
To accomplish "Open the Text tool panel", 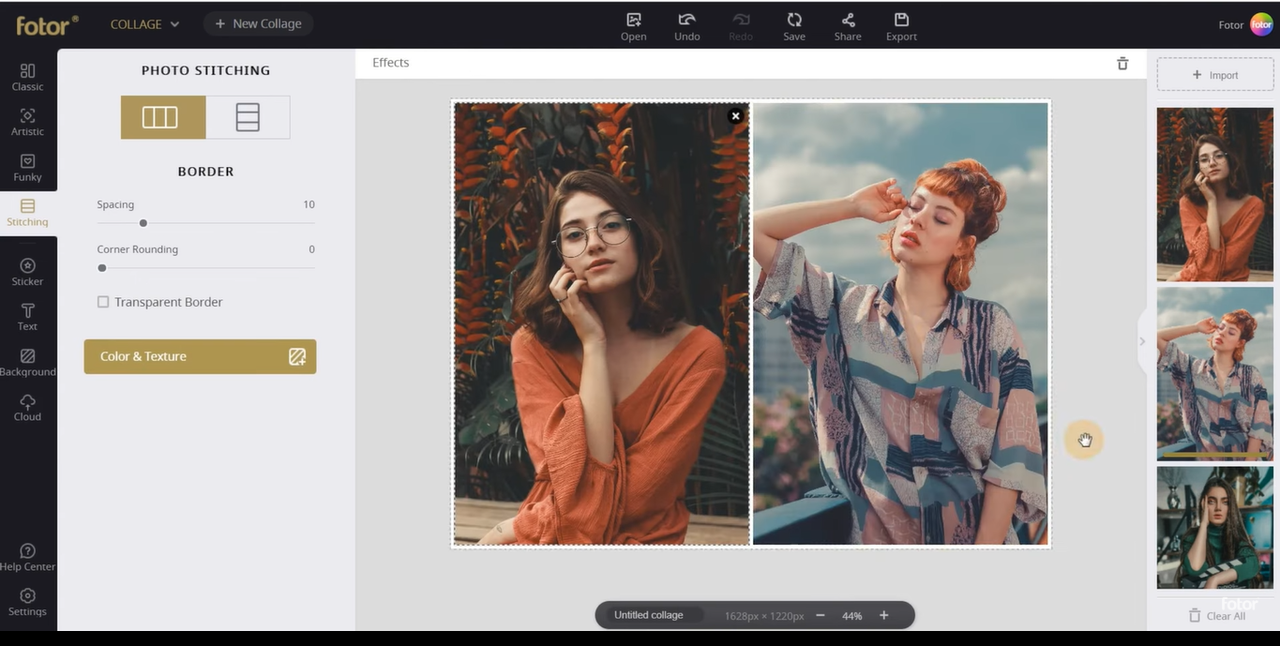I will pyautogui.click(x=27, y=316).
